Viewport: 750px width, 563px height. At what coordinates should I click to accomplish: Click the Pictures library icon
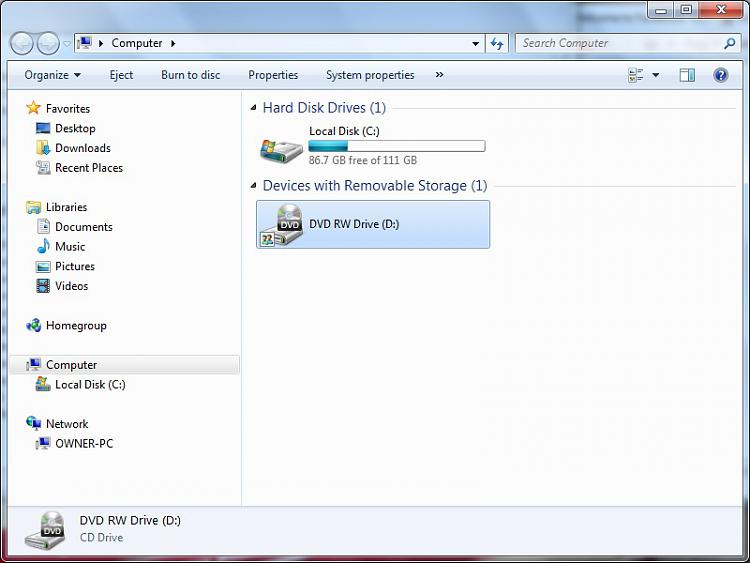(43, 266)
